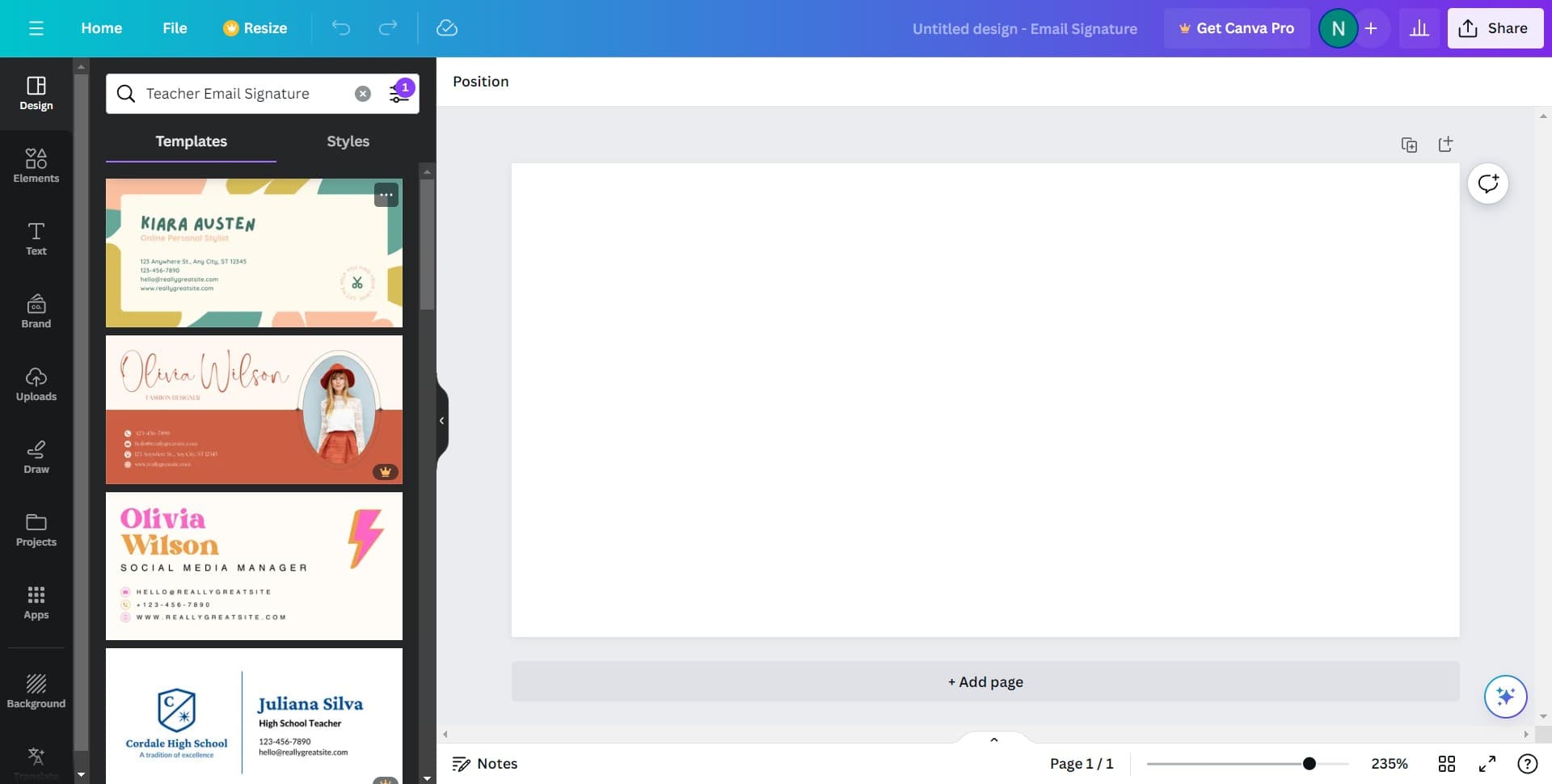Open more options on Kiara Austen template
Viewport: 1552px width, 784px height.
click(386, 194)
